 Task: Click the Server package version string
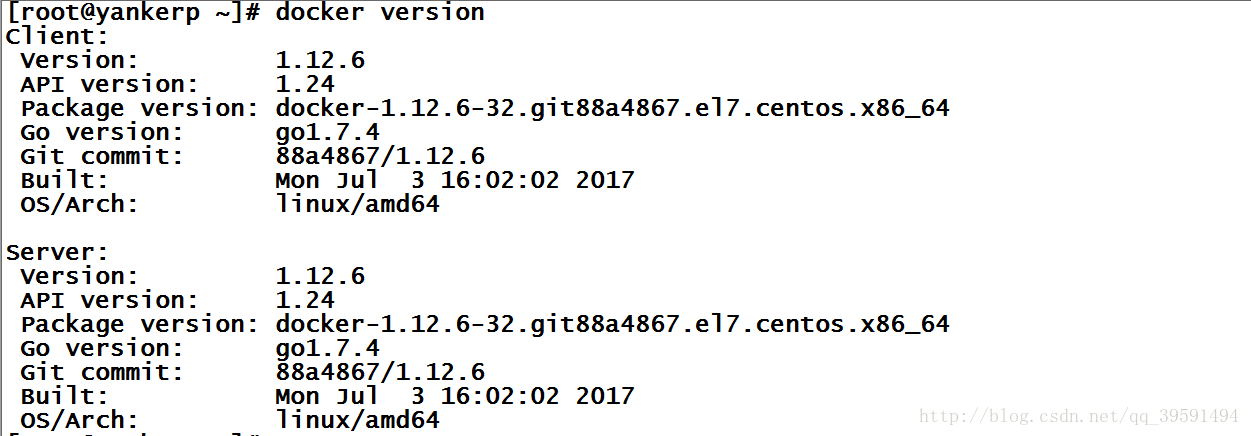[x=612, y=324]
